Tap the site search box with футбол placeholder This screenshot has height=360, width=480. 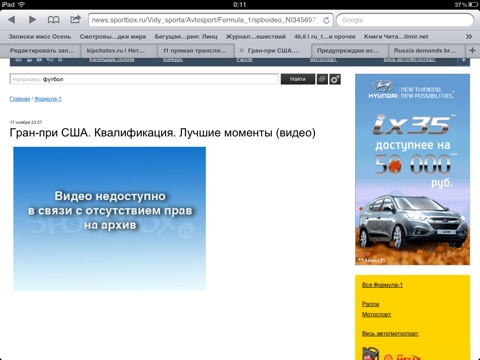(144, 79)
